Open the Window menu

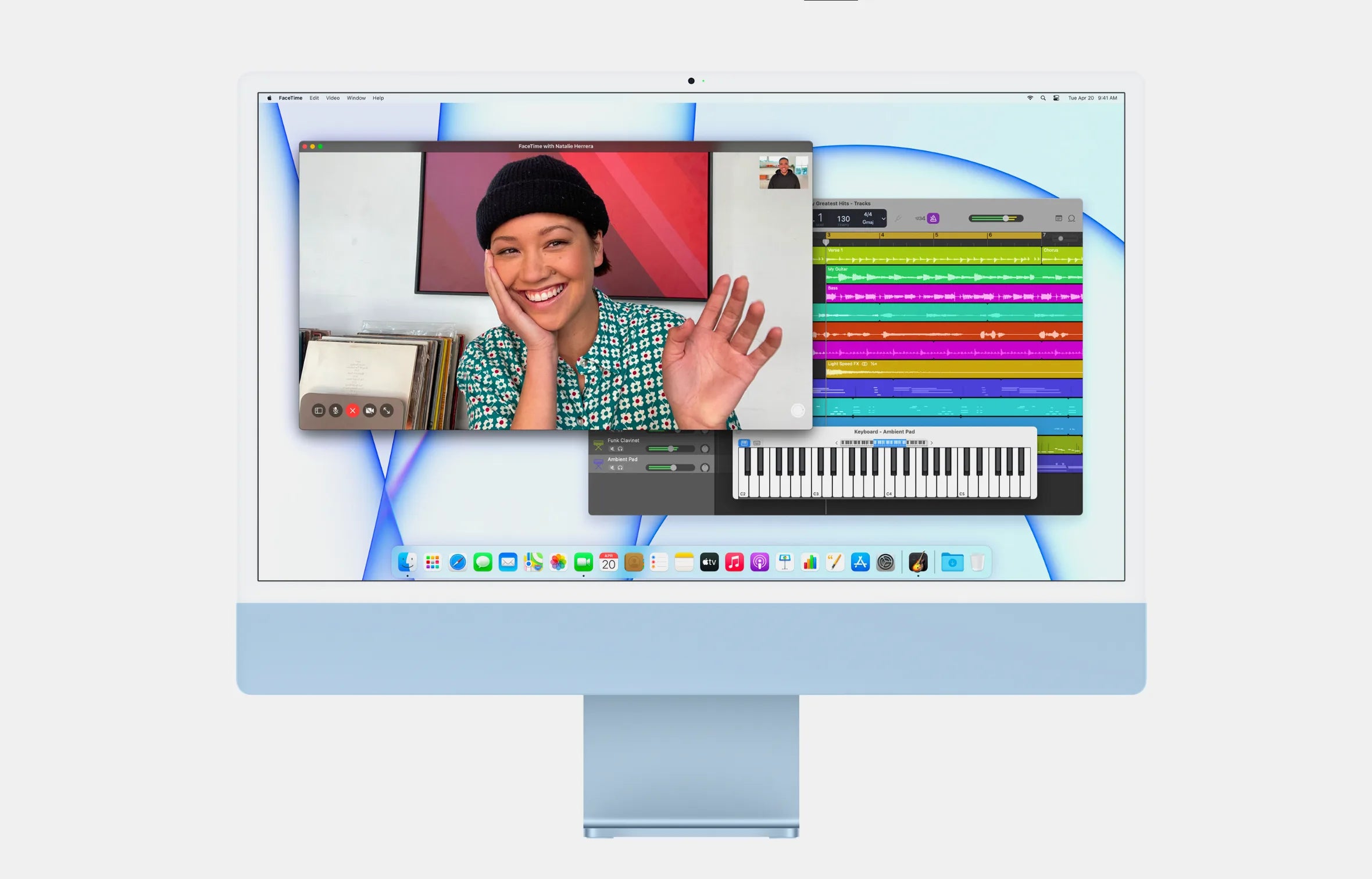356,98
